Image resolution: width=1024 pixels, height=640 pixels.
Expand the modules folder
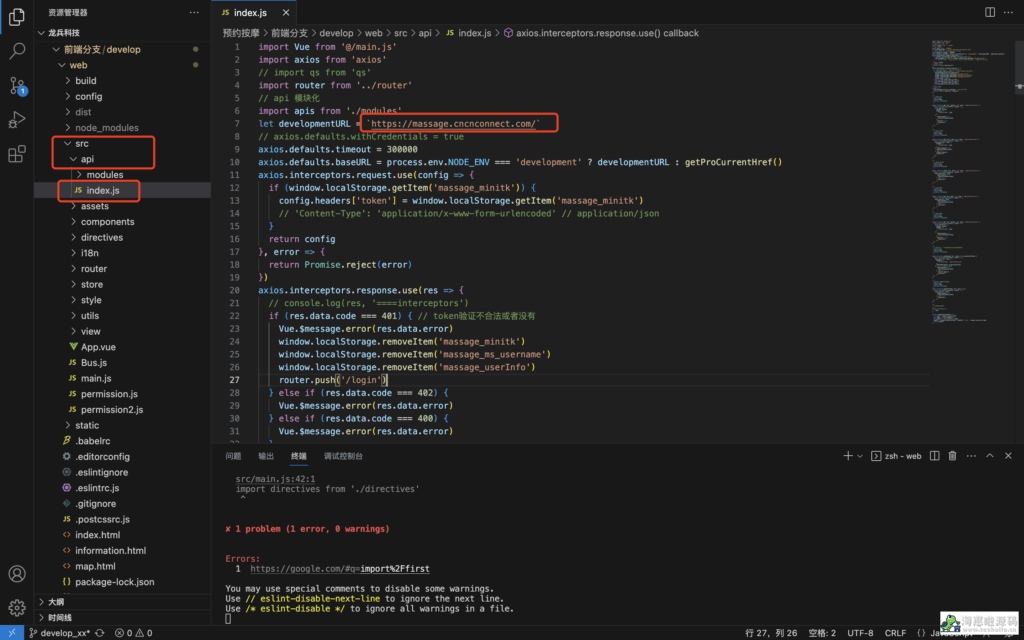pyautogui.click(x=104, y=174)
